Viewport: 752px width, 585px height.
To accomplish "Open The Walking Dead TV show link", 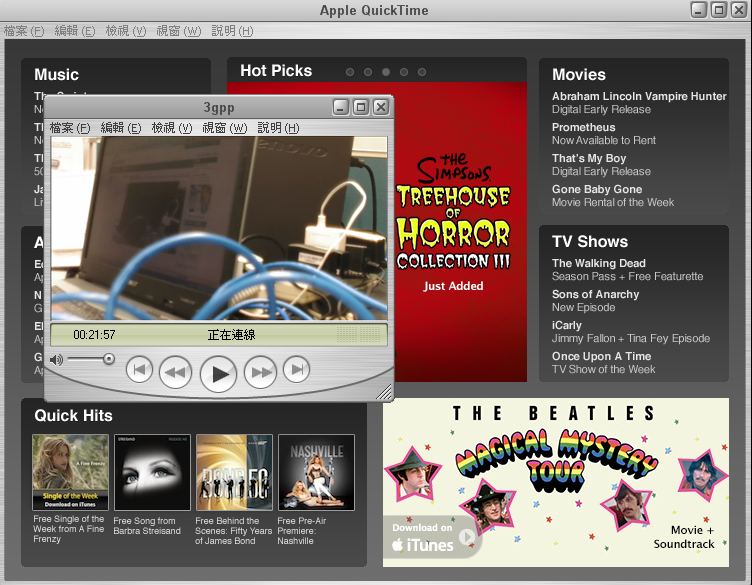I will tap(599, 263).
